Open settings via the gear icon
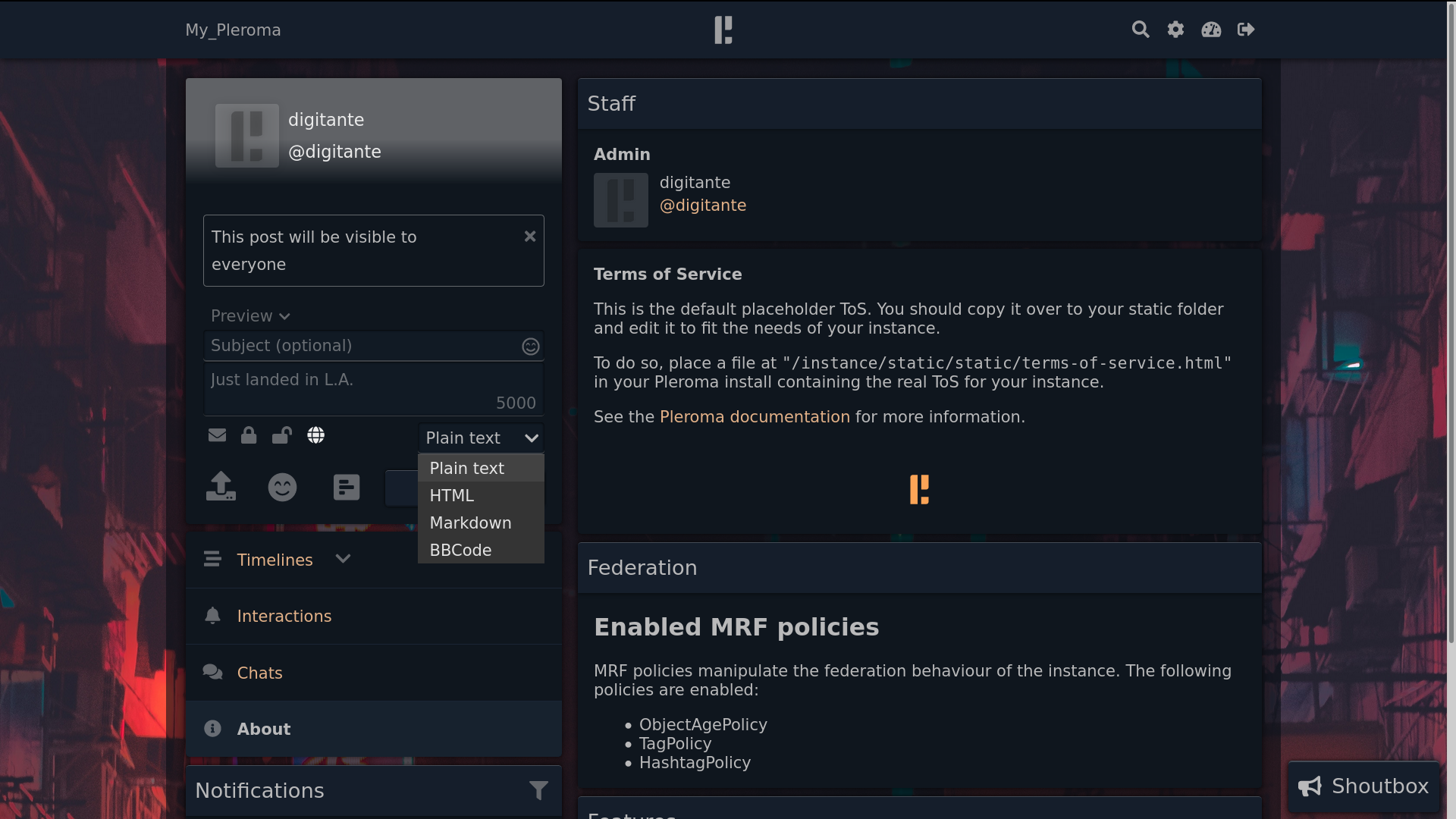This screenshot has height=819, width=1456. 1175,30
